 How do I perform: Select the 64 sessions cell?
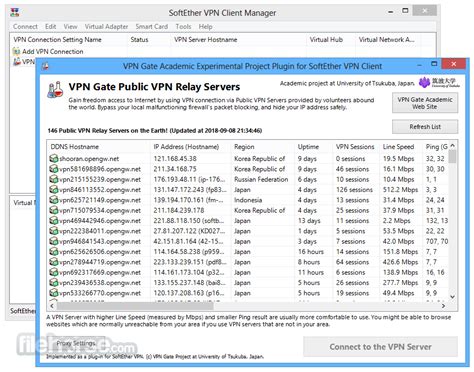[x=352, y=262]
